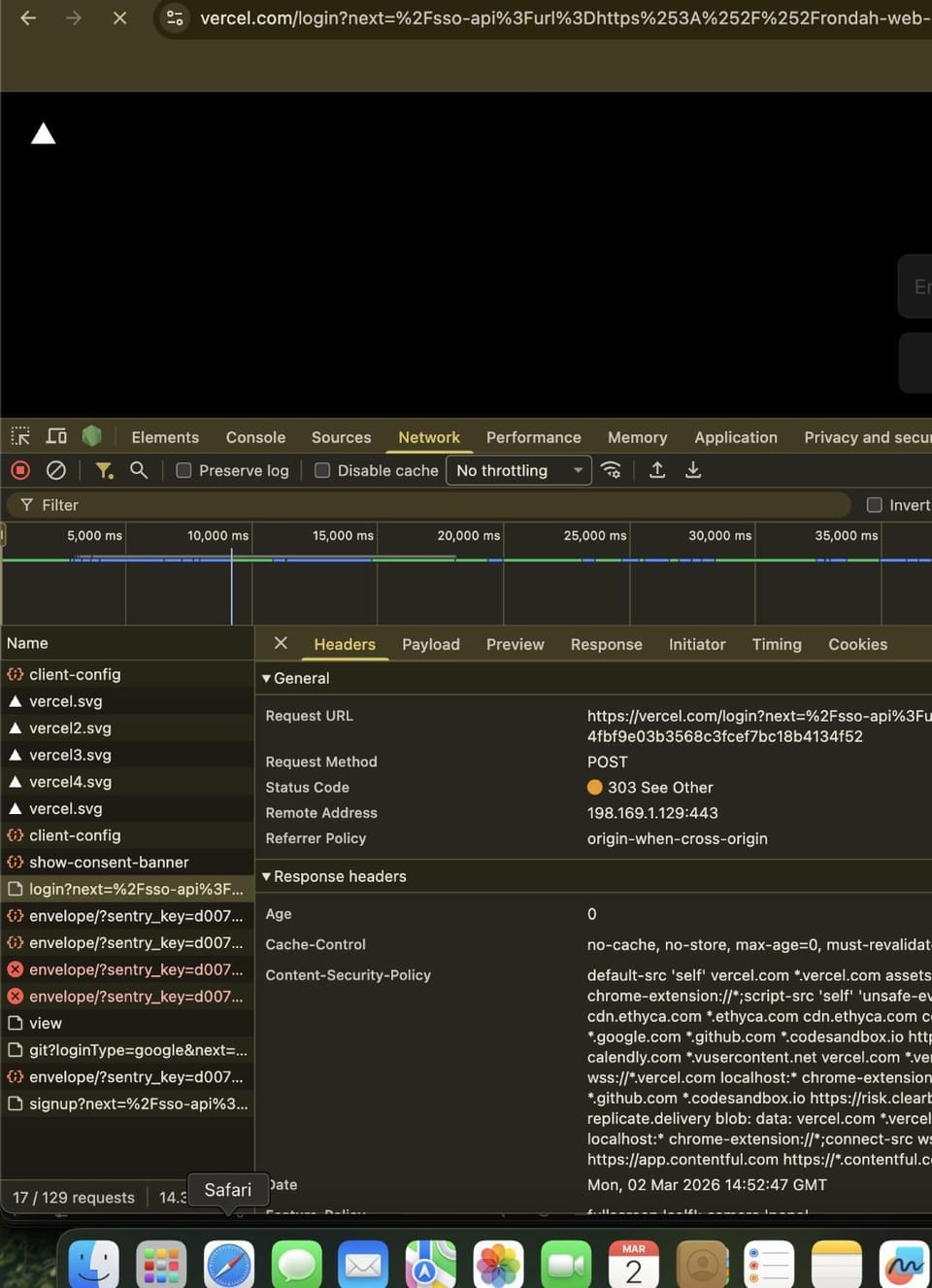Switch to the Sources panel
The height and width of the screenshot is (1288, 932).
(x=341, y=437)
